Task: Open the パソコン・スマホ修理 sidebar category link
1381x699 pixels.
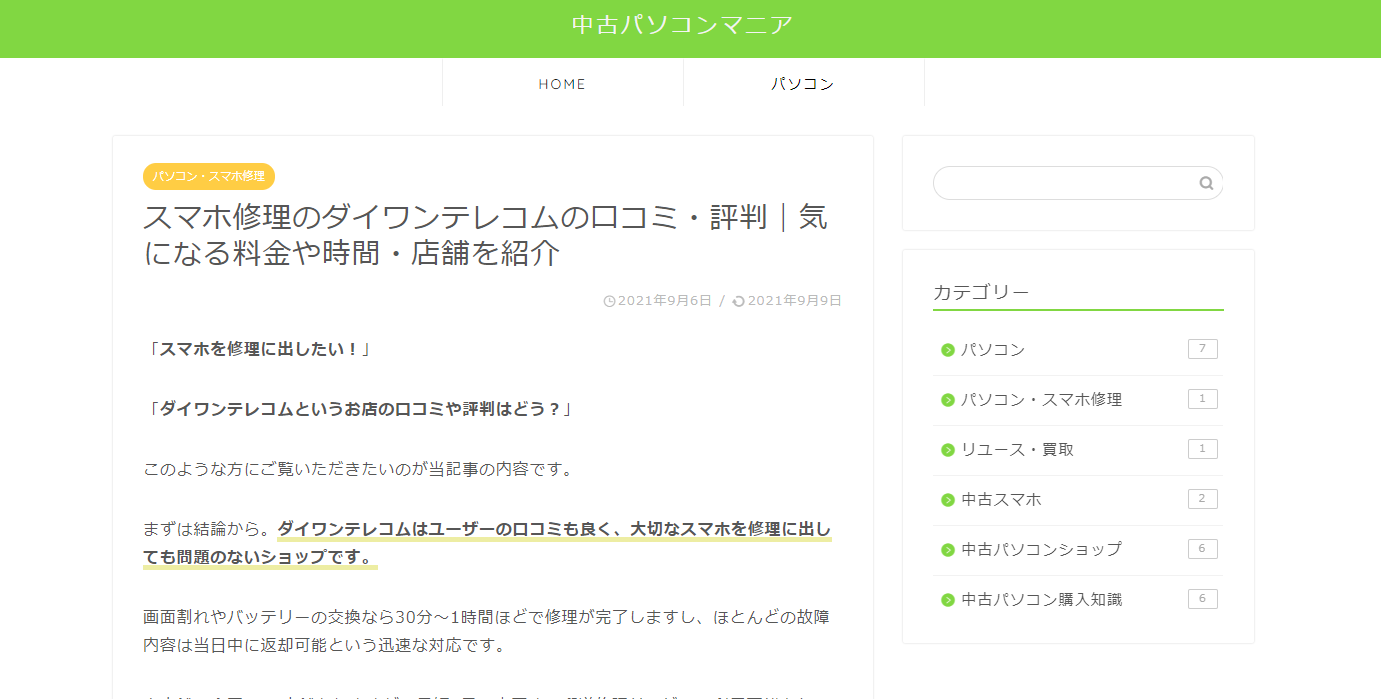Action: click(1041, 400)
